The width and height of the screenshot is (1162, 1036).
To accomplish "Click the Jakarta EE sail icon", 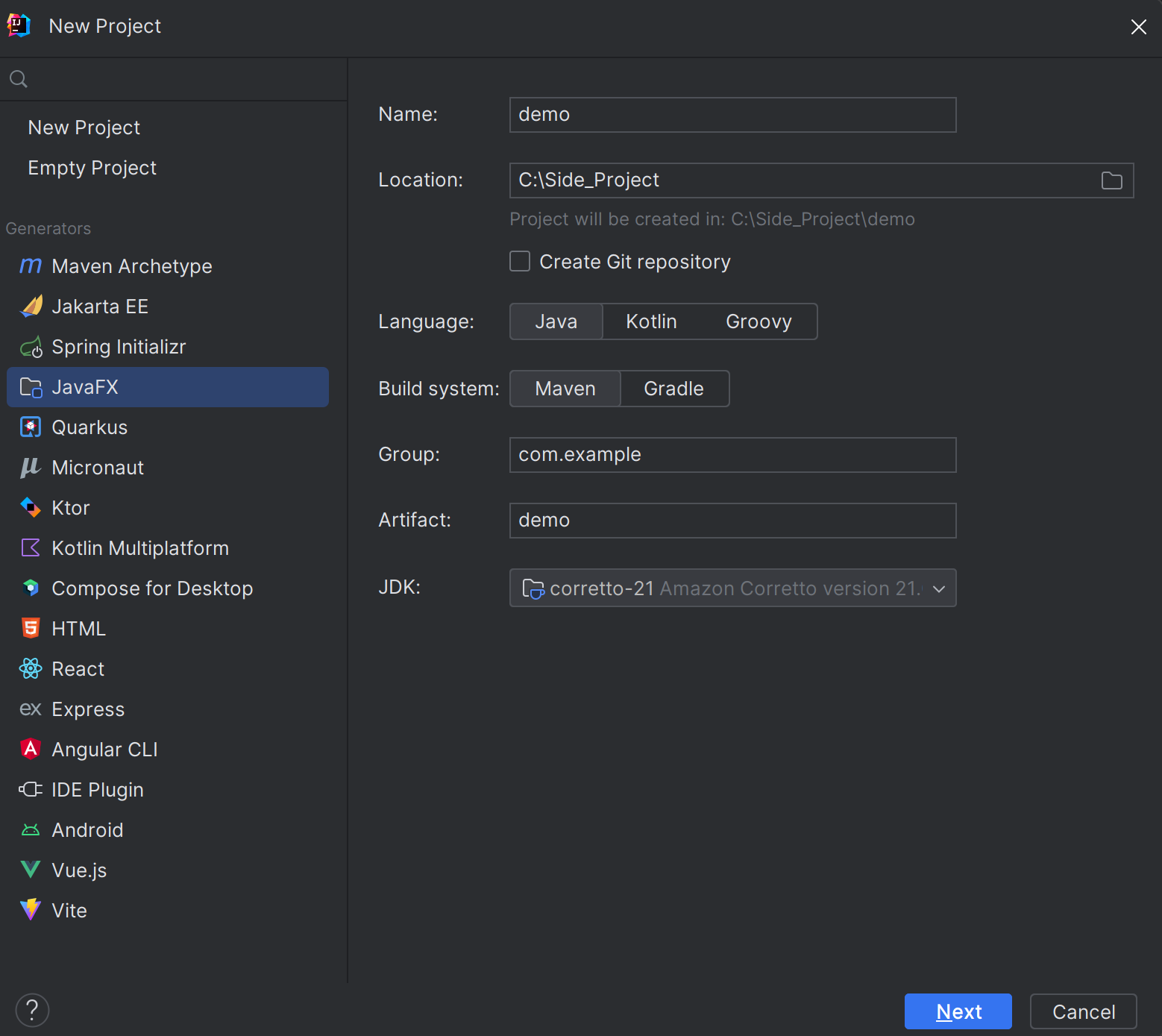I will (x=31, y=306).
